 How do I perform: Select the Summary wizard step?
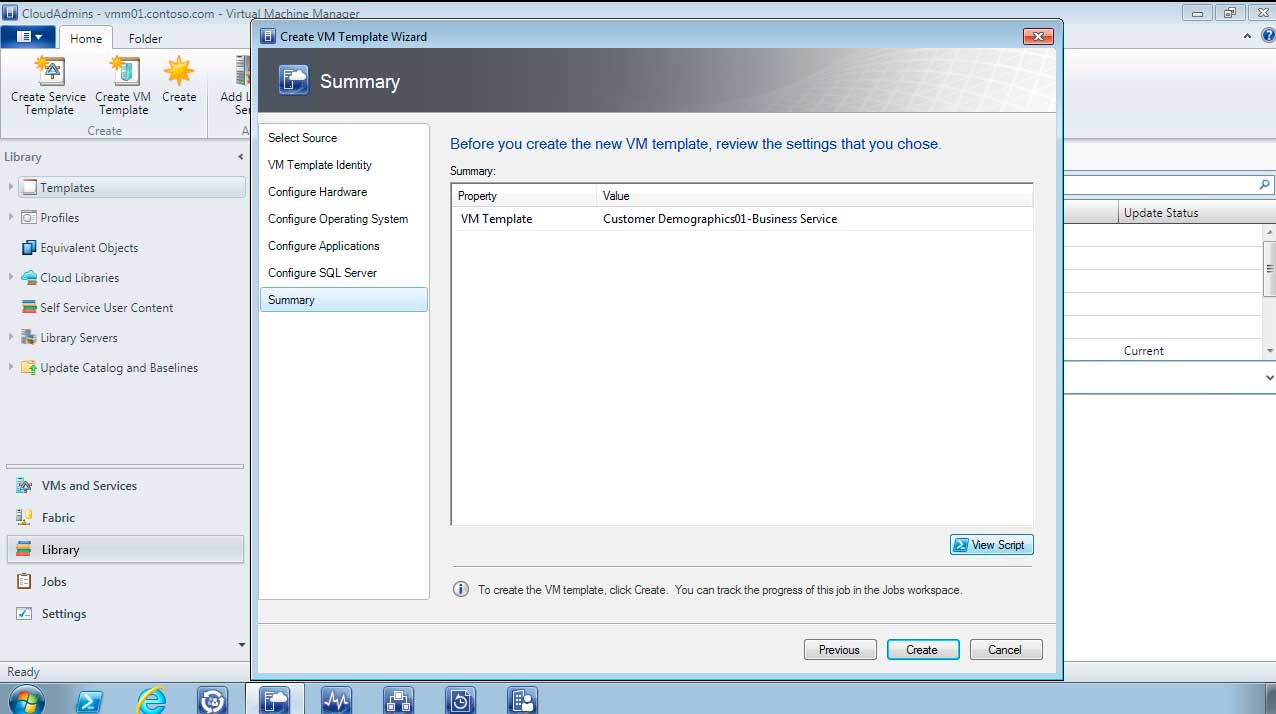344,300
